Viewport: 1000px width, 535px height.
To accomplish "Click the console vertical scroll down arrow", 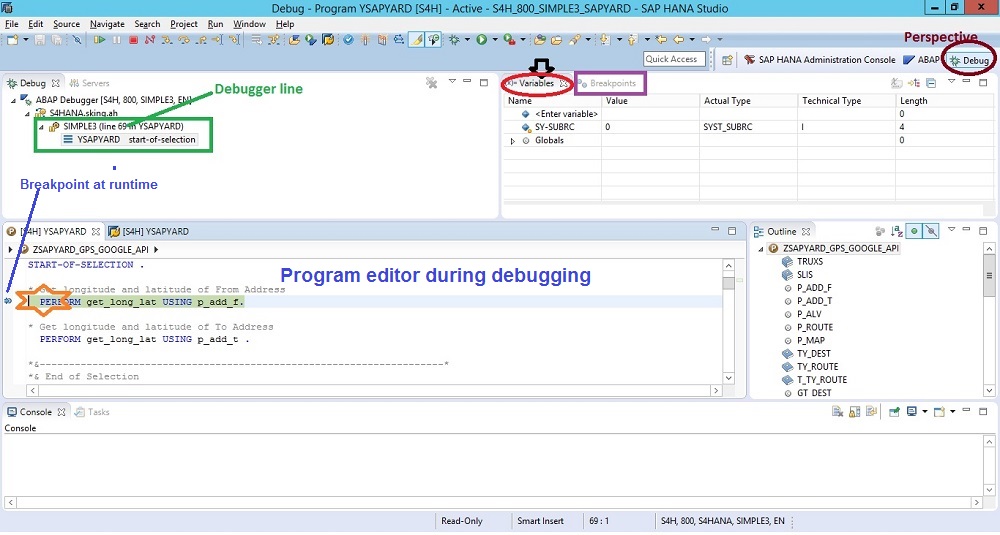I will pos(989,490).
